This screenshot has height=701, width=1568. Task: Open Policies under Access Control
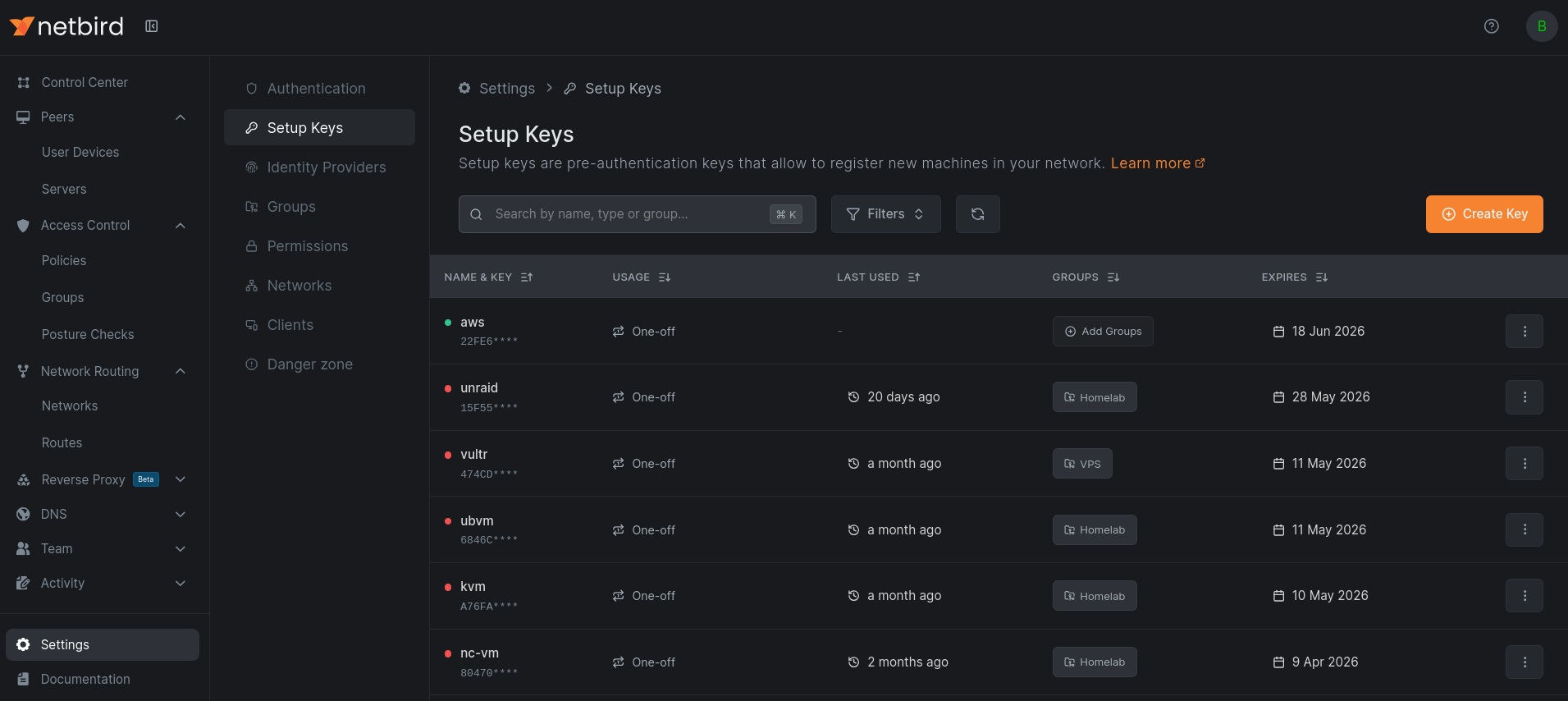(64, 260)
